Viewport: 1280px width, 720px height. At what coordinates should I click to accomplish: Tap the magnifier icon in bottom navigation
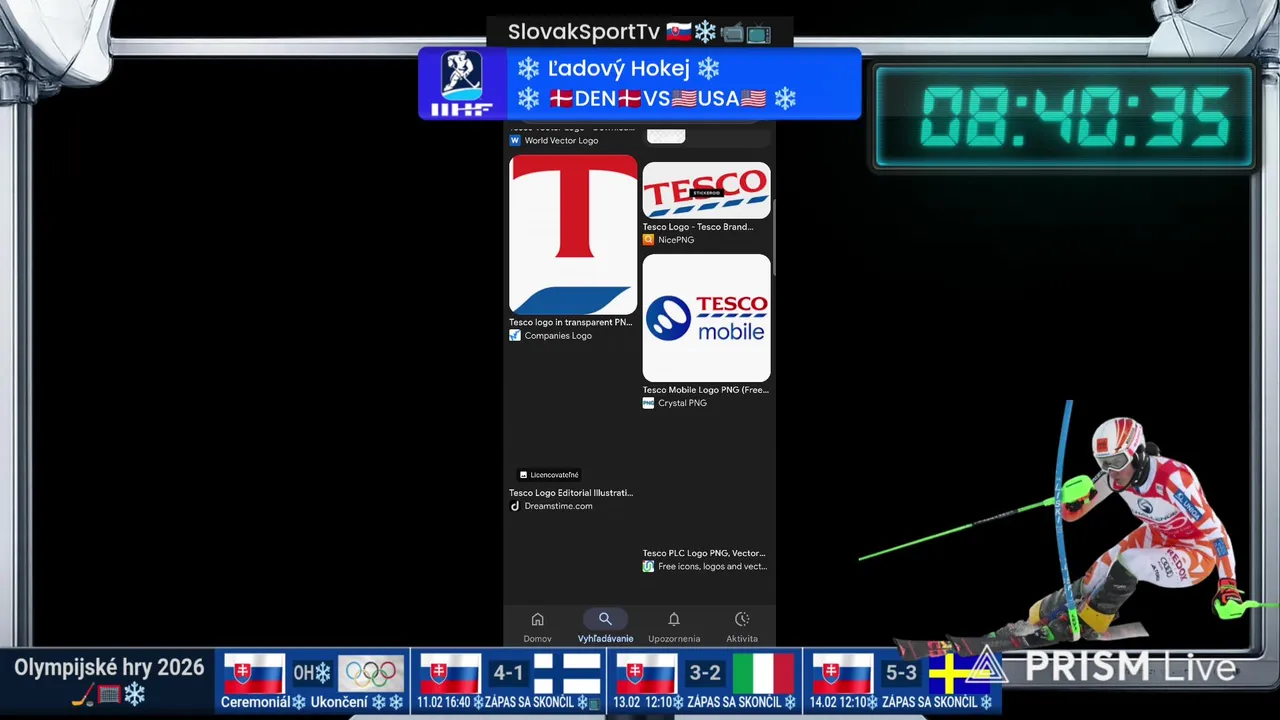605,619
